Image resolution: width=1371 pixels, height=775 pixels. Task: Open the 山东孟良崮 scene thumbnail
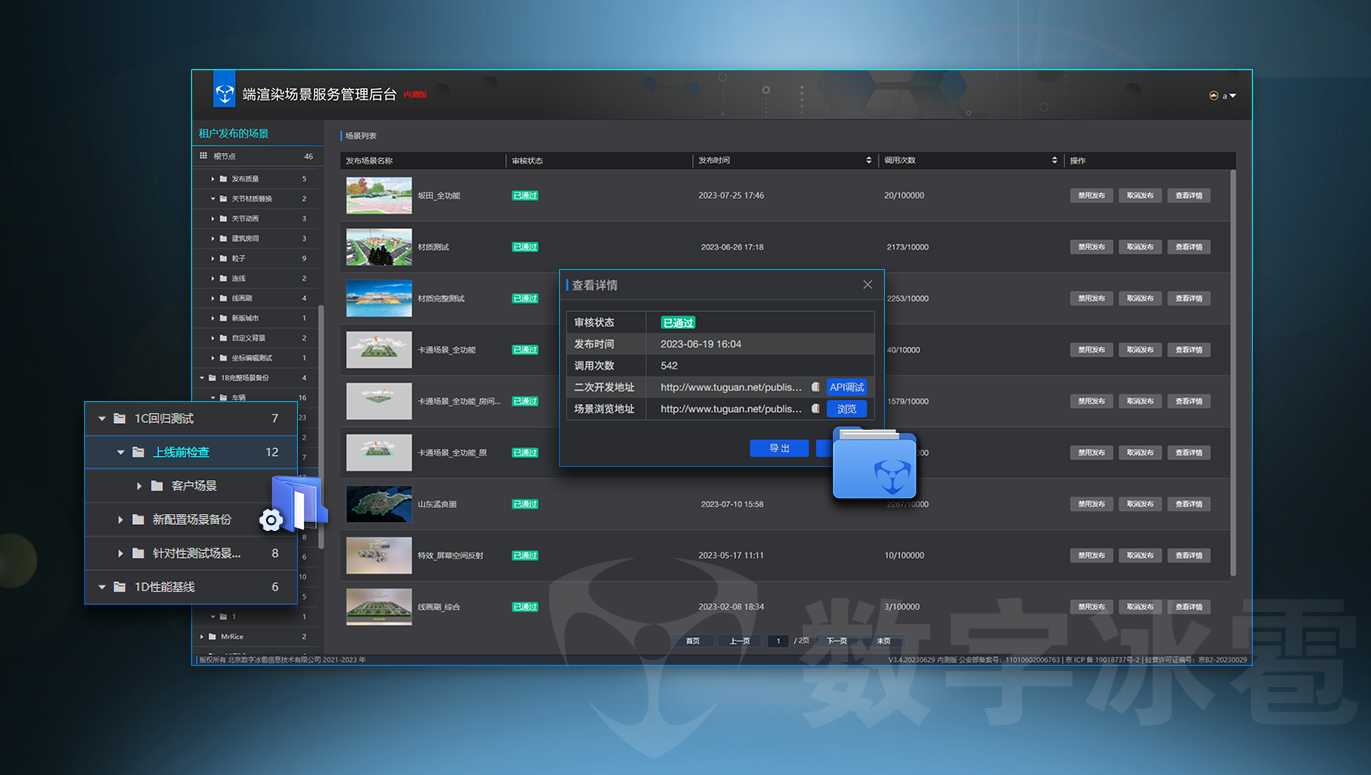tap(379, 504)
